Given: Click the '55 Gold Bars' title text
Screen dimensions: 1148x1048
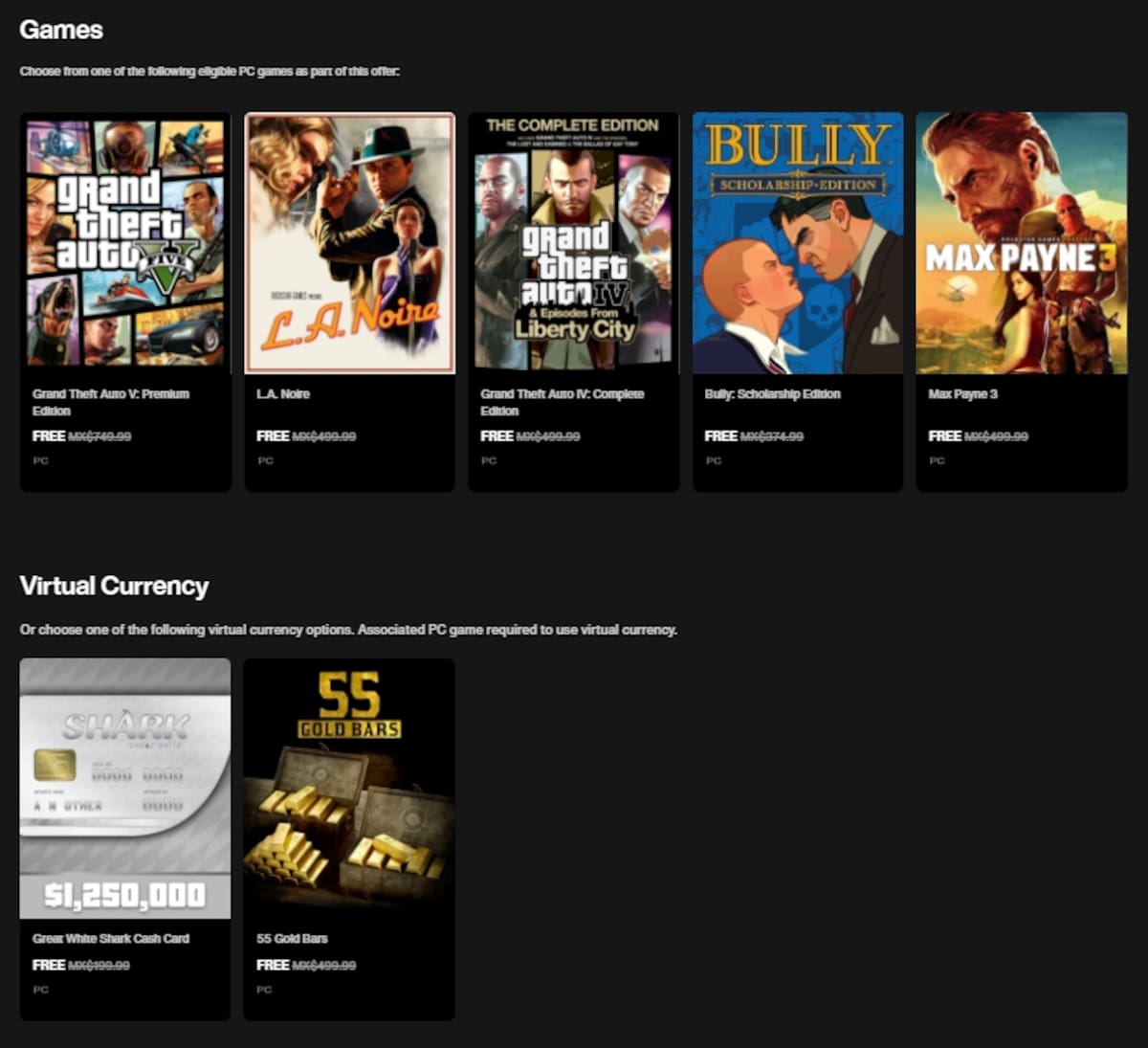Looking at the screenshot, I should 292,939.
